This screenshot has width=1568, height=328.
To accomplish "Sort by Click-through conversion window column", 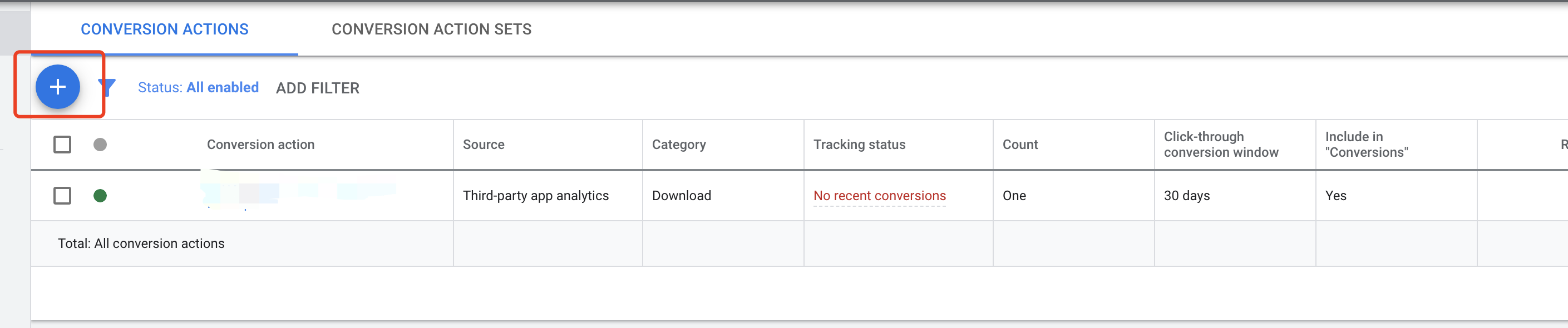I will [x=1221, y=145].
